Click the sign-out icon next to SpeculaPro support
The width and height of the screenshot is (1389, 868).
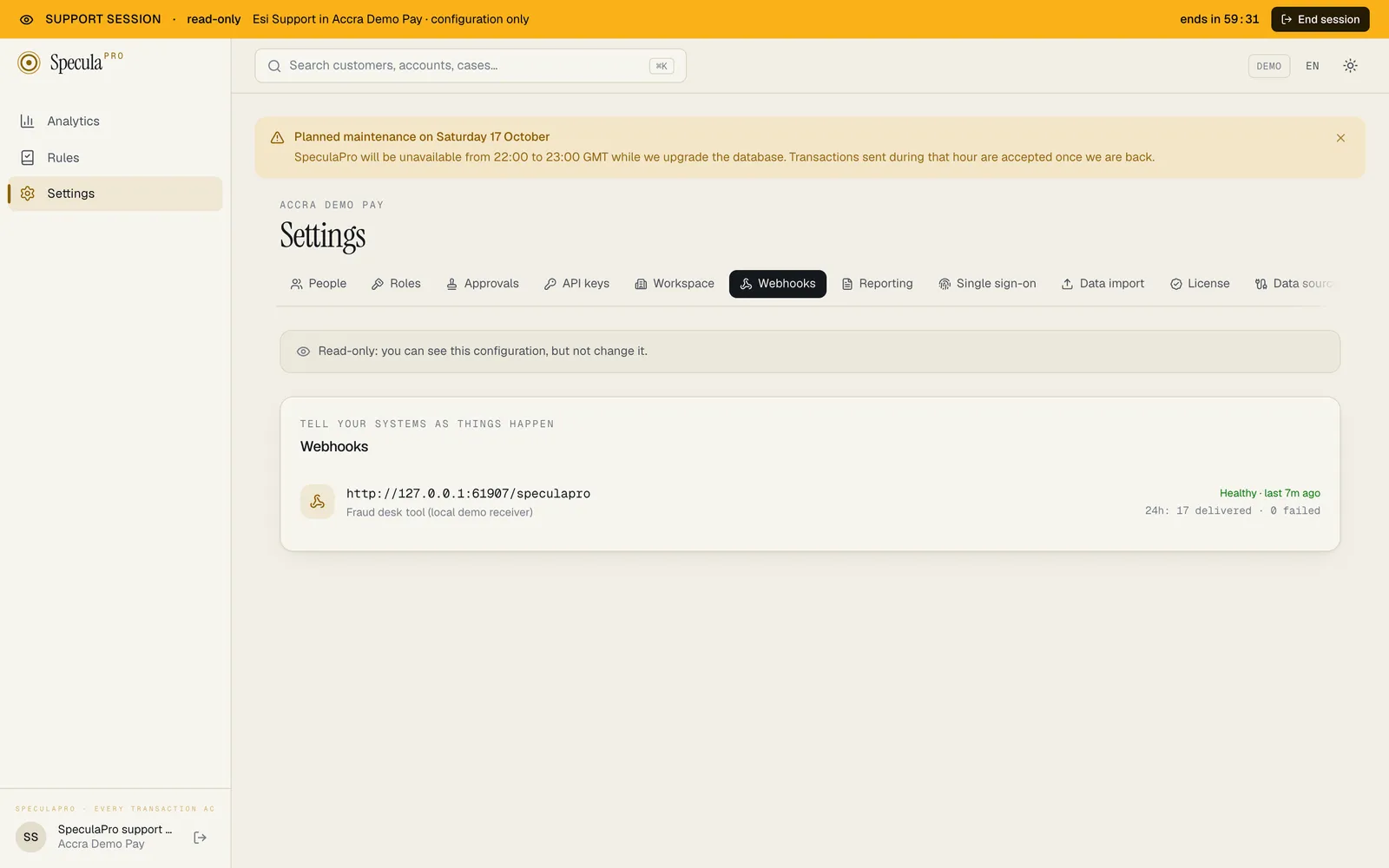[201, 838]
